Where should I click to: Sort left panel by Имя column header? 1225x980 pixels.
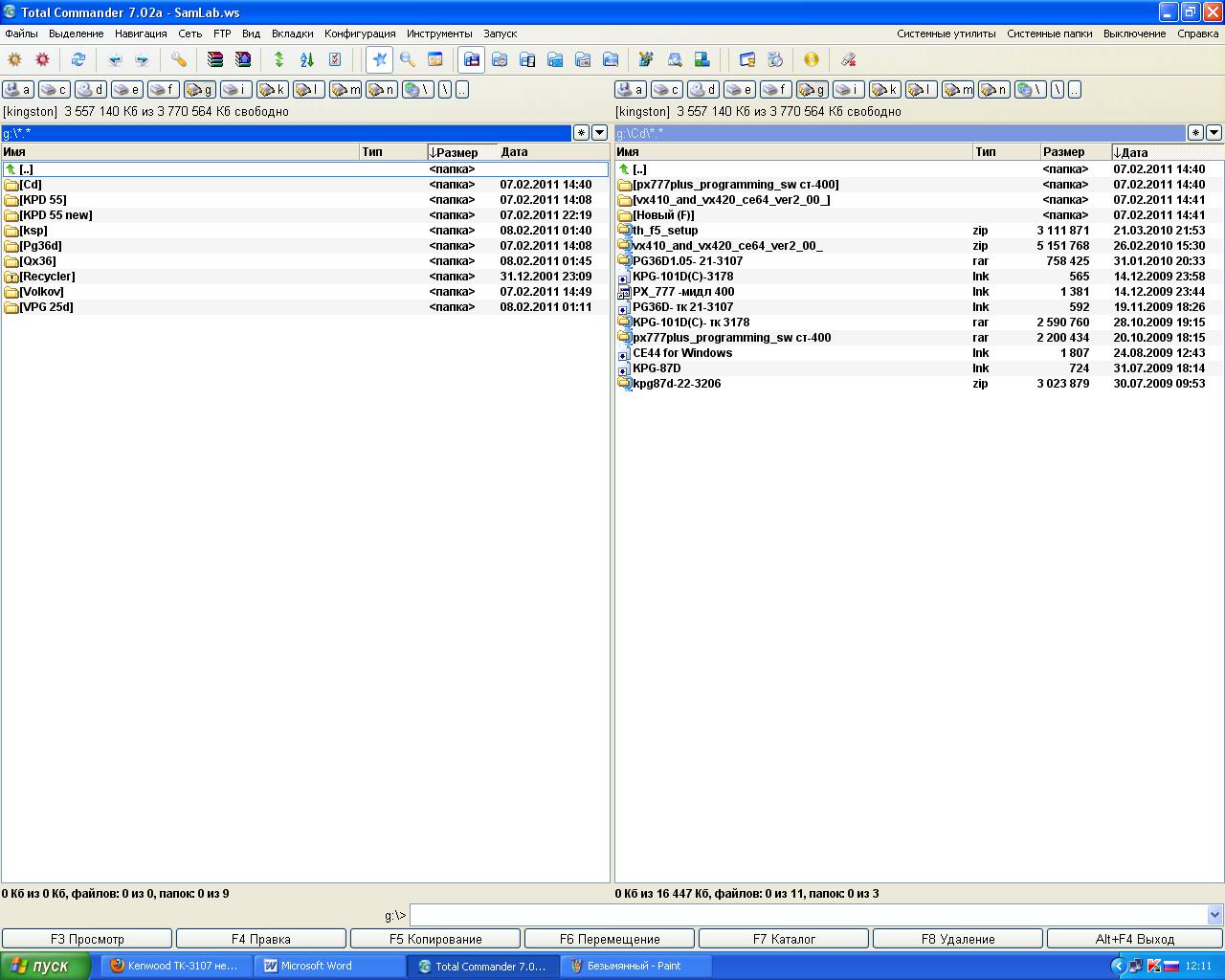(x=180, y=151)
